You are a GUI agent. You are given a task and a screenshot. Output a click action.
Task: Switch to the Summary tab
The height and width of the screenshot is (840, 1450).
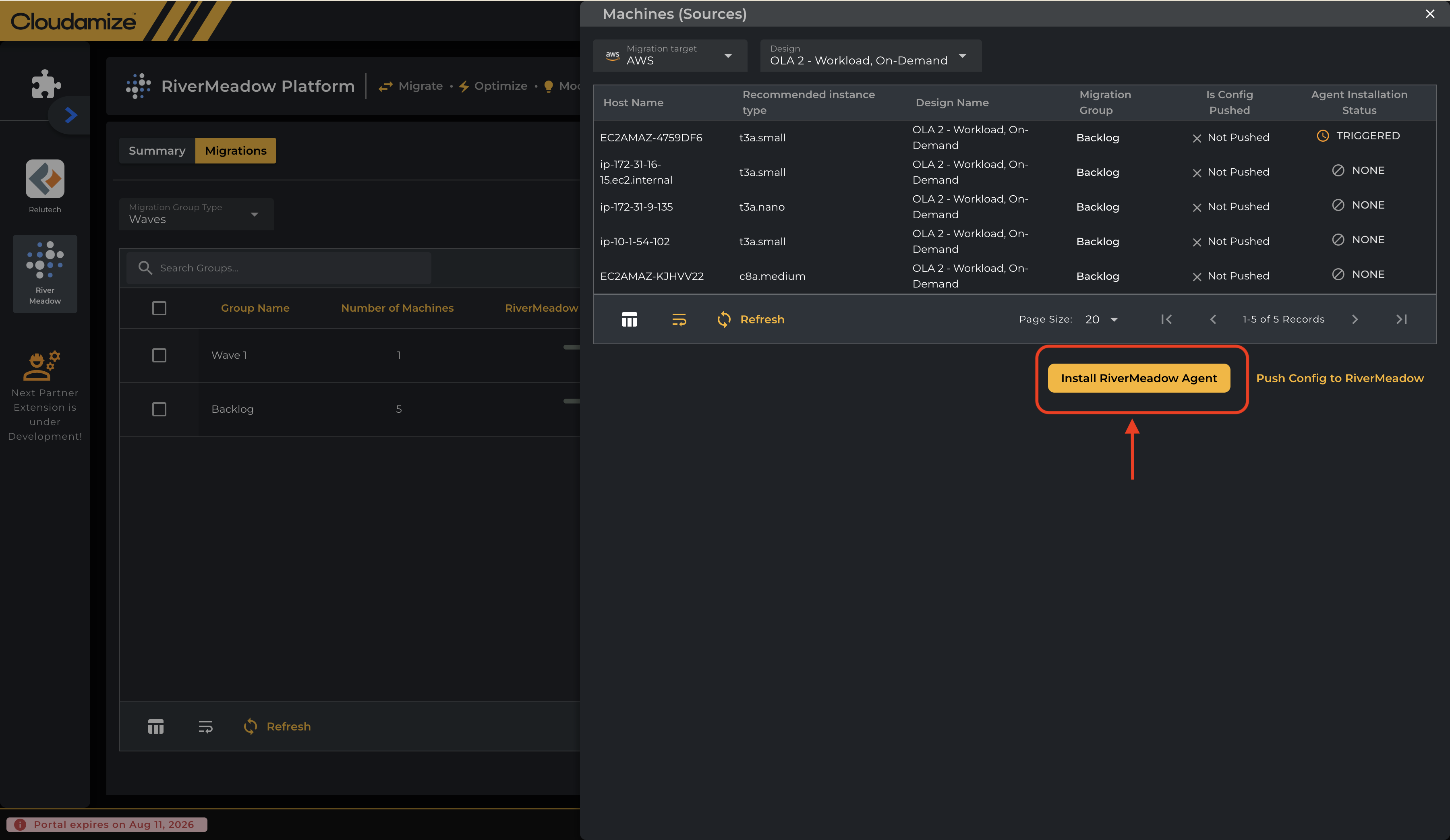coord(157,151)
